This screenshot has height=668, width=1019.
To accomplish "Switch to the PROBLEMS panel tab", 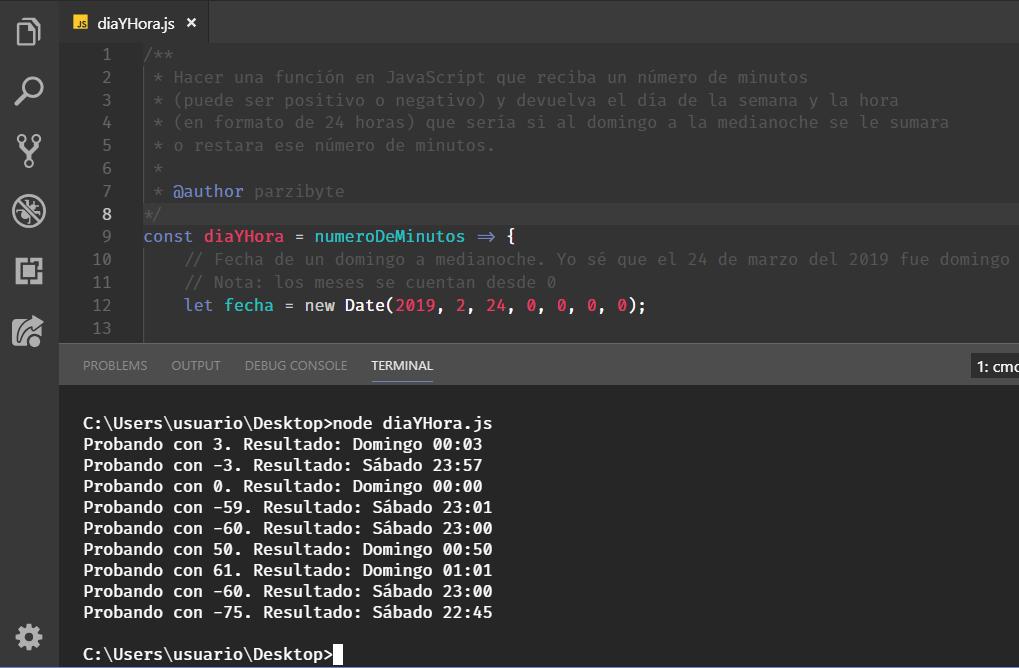I will tap(115, 366).
